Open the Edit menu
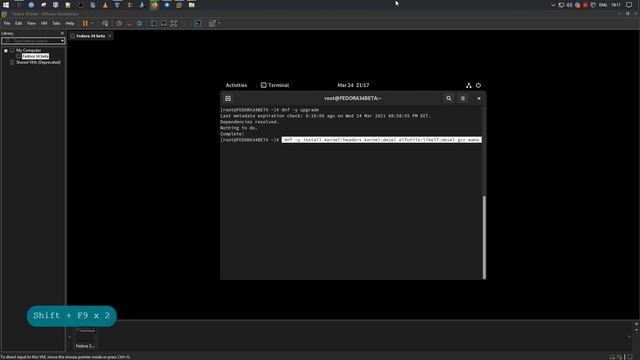The height and width of the screenshot is (360, 640). click(x=18, y=24)
